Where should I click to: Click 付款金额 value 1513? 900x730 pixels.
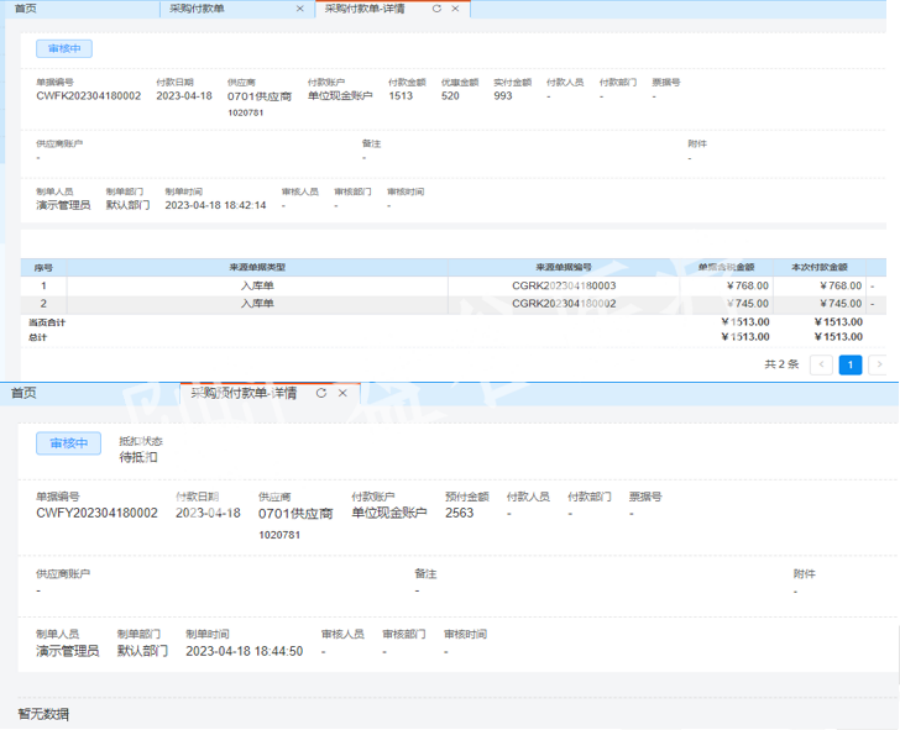pyautogui.click(x=401, y=96)
